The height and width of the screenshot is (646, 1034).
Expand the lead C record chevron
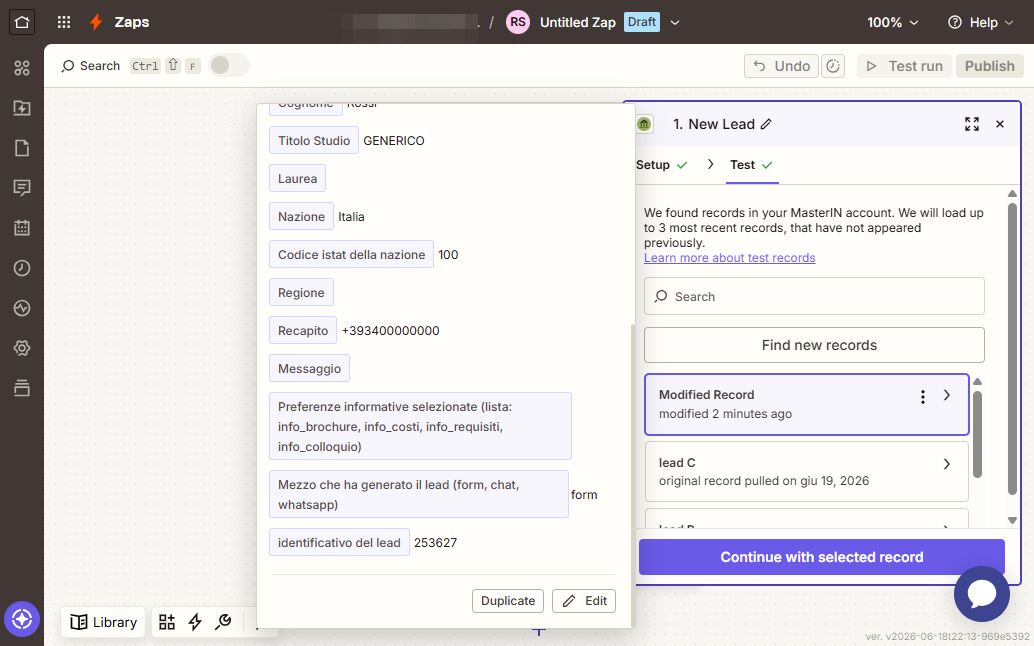tap(947, 464)
